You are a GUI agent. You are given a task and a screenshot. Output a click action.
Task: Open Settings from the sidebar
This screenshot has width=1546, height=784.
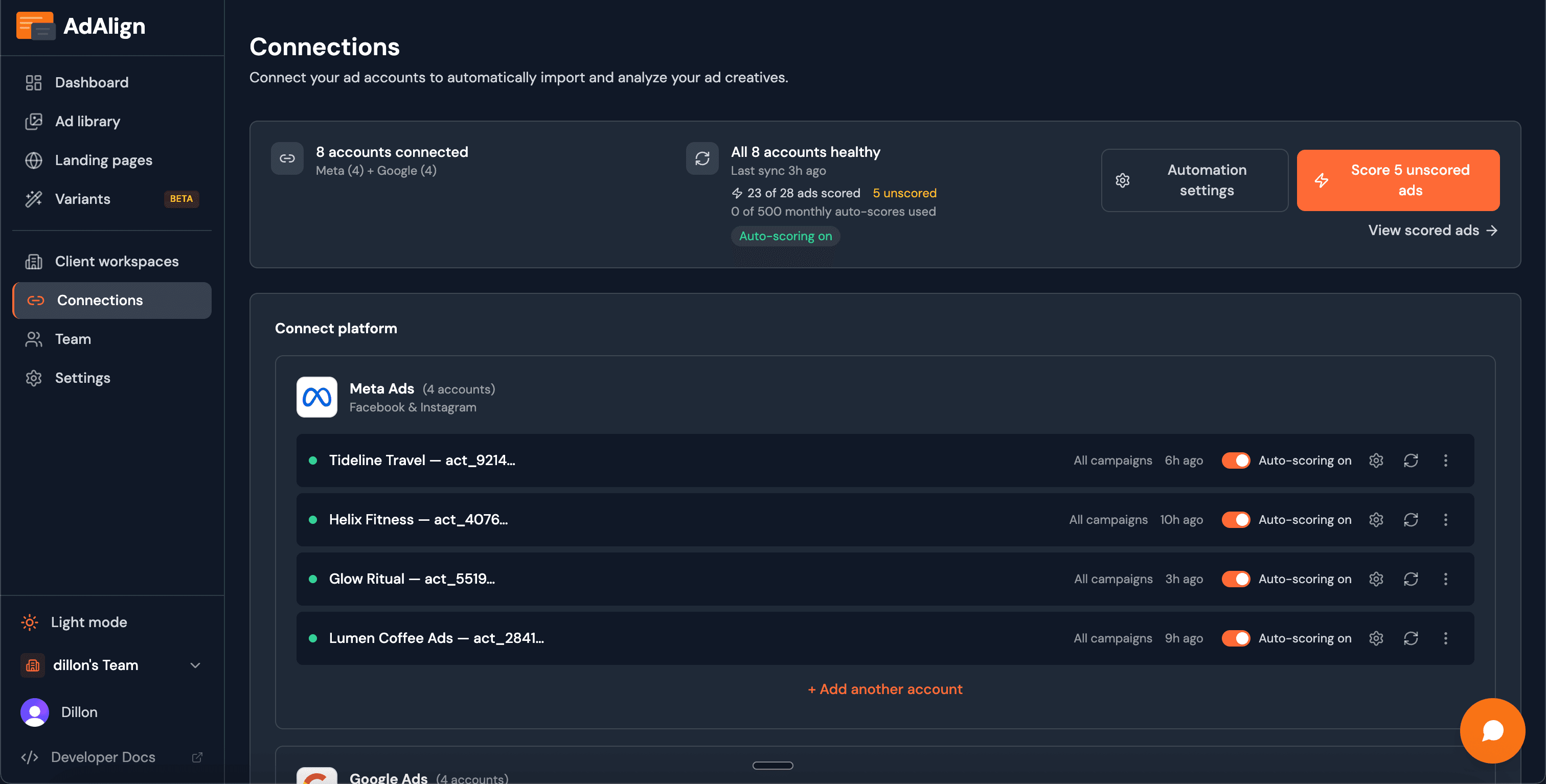[x=111, y=378]
